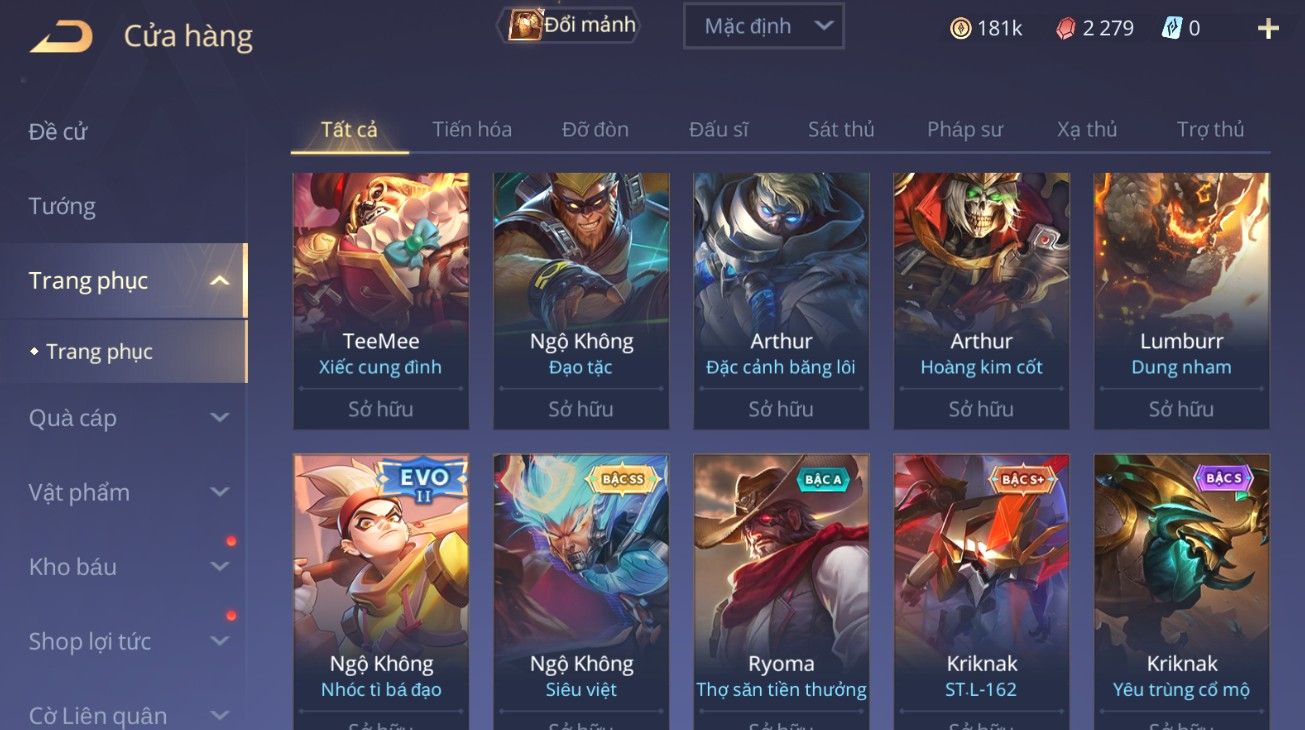Open Đề cử in the sidebar
Viewport: 1305px width, 730px height.
click(x=58, y=131)
